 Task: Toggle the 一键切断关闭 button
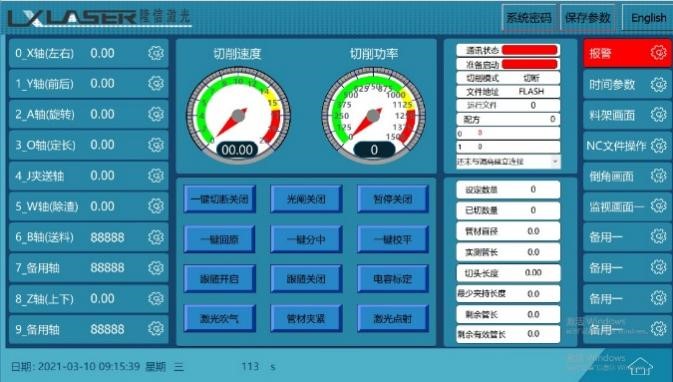tap(220, 199)
